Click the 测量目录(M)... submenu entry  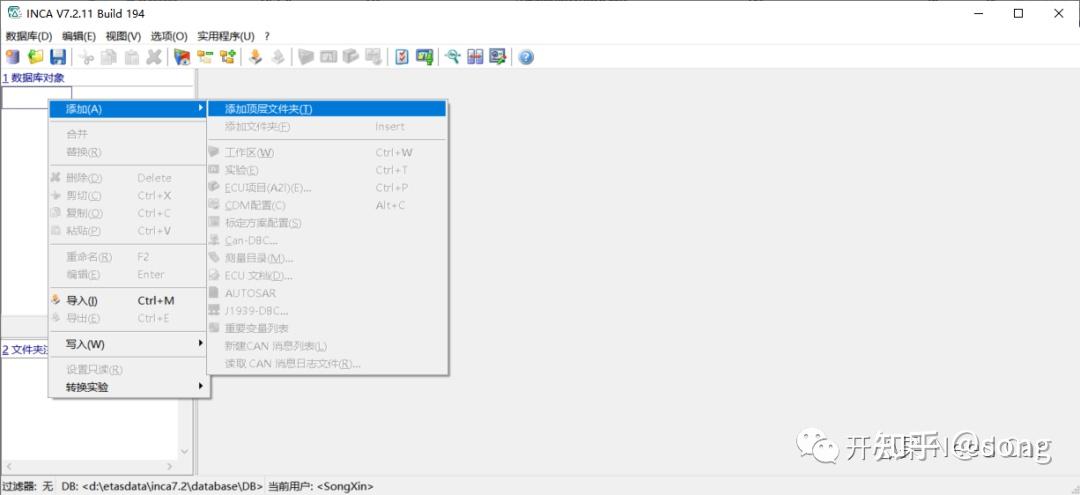click(326, 258)
